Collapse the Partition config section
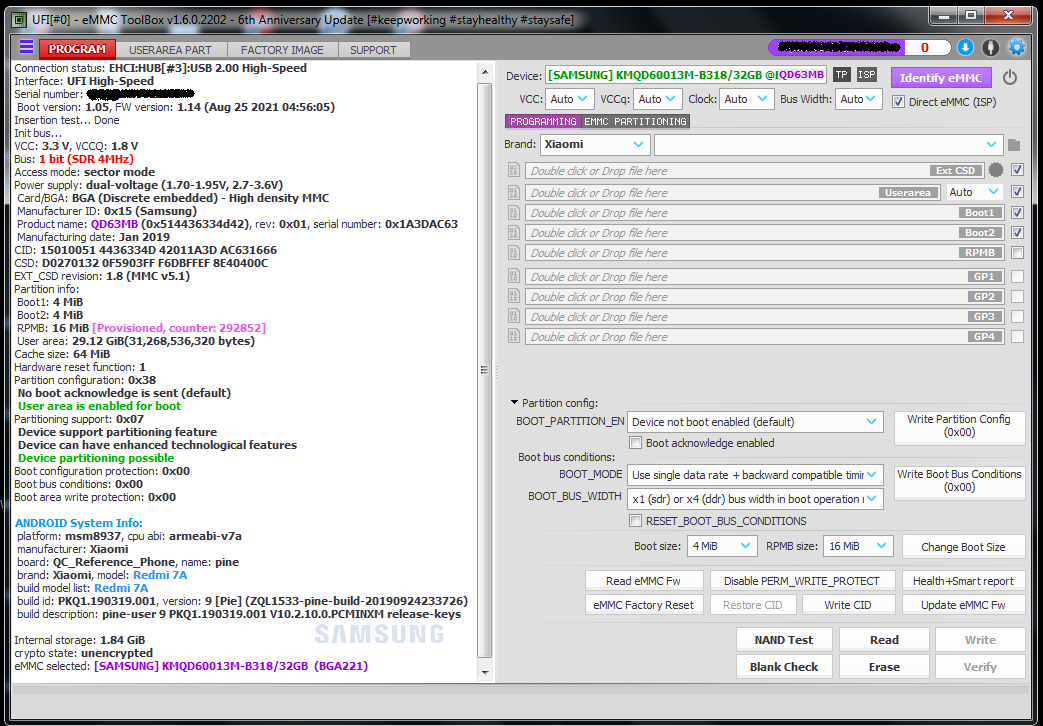The width and height of the screenshot is (1043, 726). point(514,403)
